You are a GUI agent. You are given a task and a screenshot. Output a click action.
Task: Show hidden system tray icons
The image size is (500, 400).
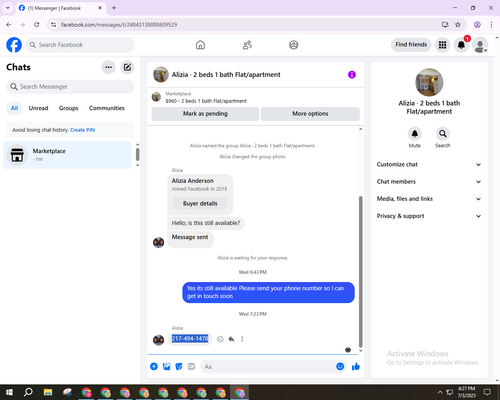[440, 392]
